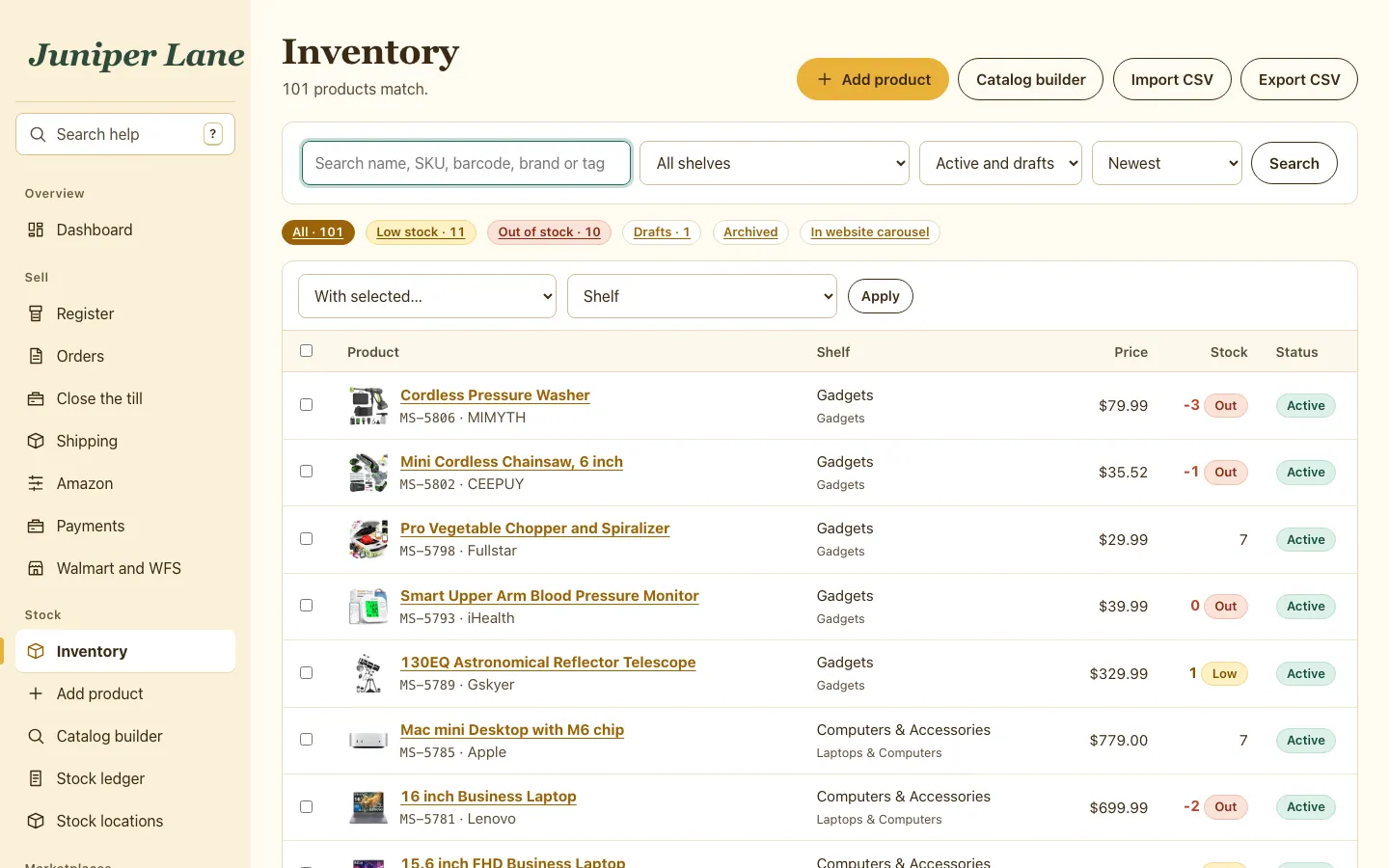The width and height of the screenshot is (1389, 868).
Task: Check the Mini Cordless Chainsaw row checkbox
Action: [x=306, y=472]
